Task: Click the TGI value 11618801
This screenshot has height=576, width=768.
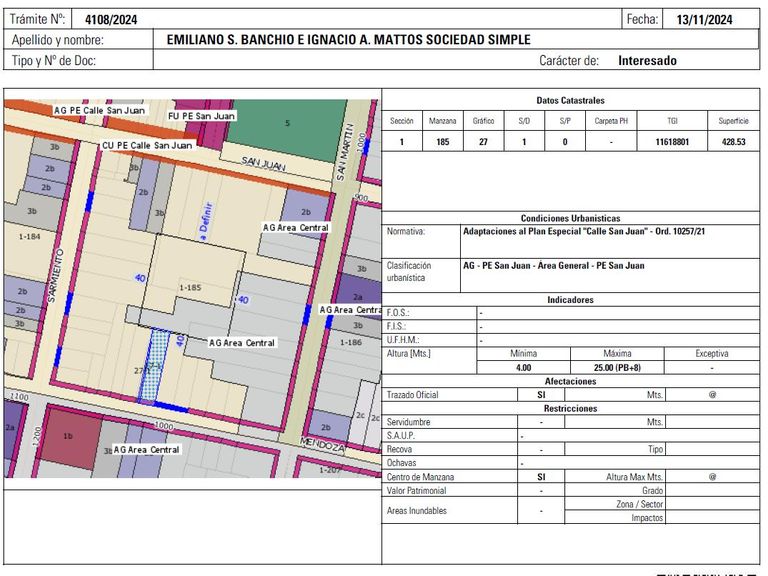Action: pyautogui.click(x=672, y=142)
